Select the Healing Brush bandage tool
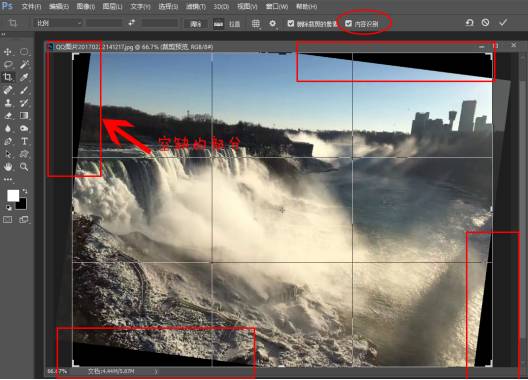Image resolution: width=528 pixels, height=380 pixels. coord(7,90)
